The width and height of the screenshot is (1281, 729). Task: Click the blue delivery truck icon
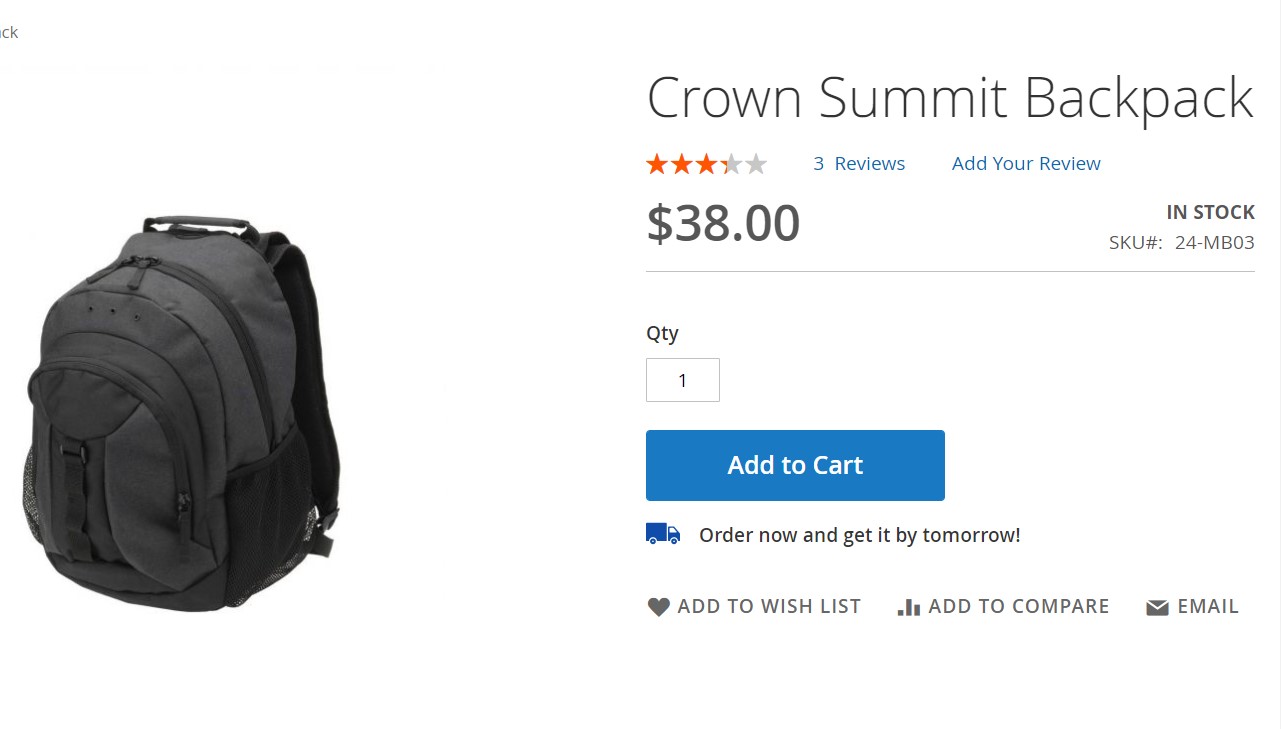662,534
